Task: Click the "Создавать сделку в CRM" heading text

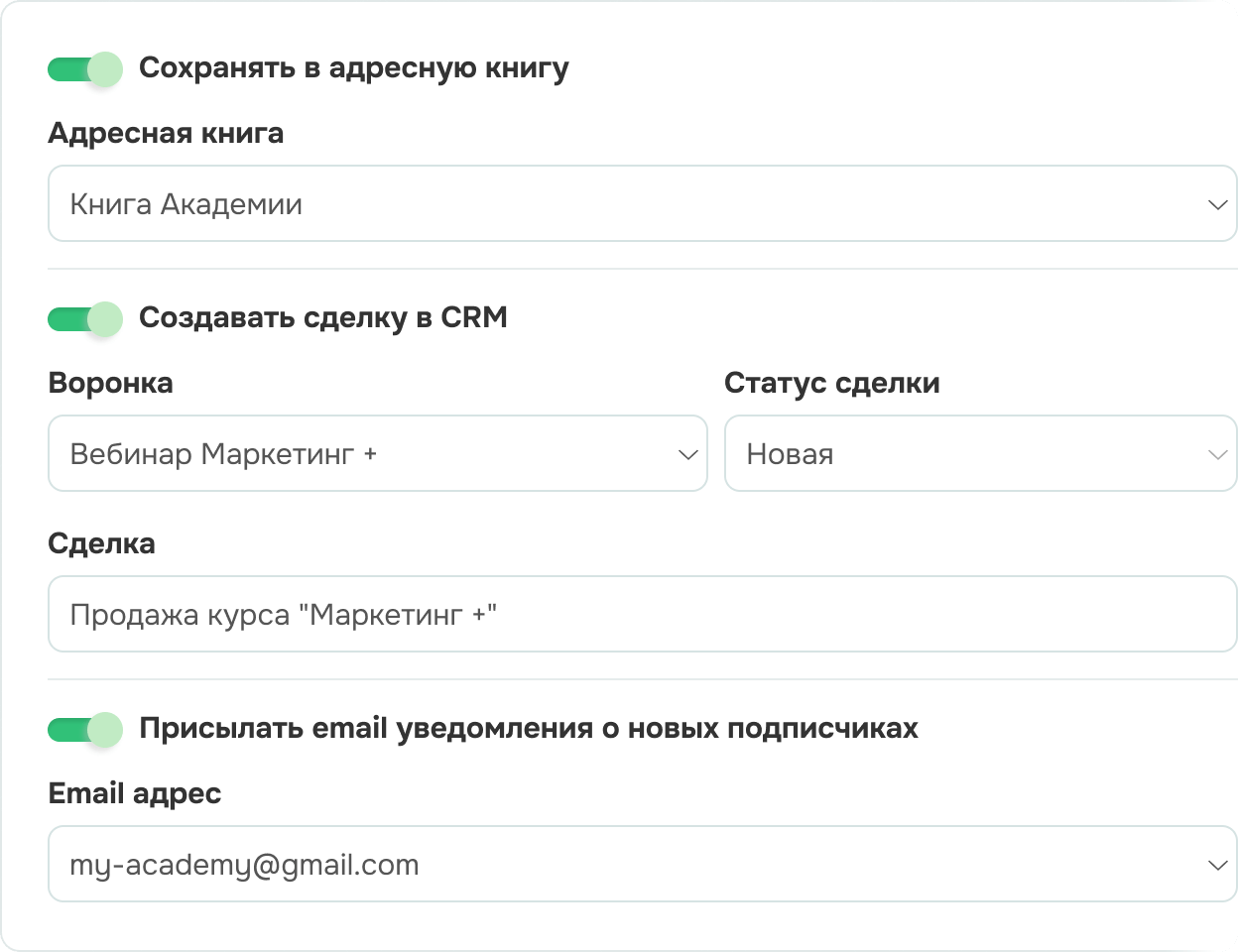Action: (323, 317)
